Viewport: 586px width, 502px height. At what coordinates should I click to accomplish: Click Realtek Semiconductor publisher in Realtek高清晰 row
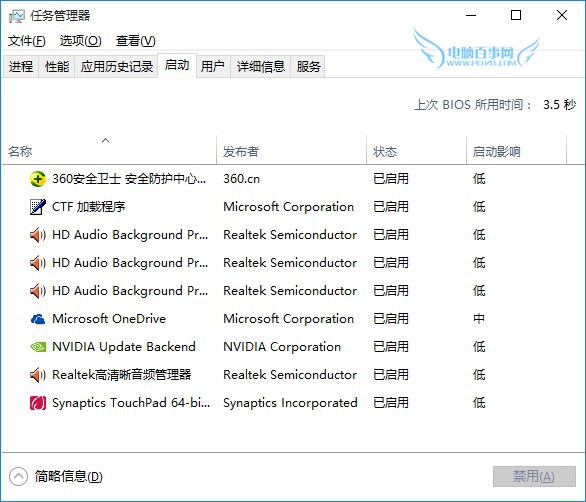(290, 375)
